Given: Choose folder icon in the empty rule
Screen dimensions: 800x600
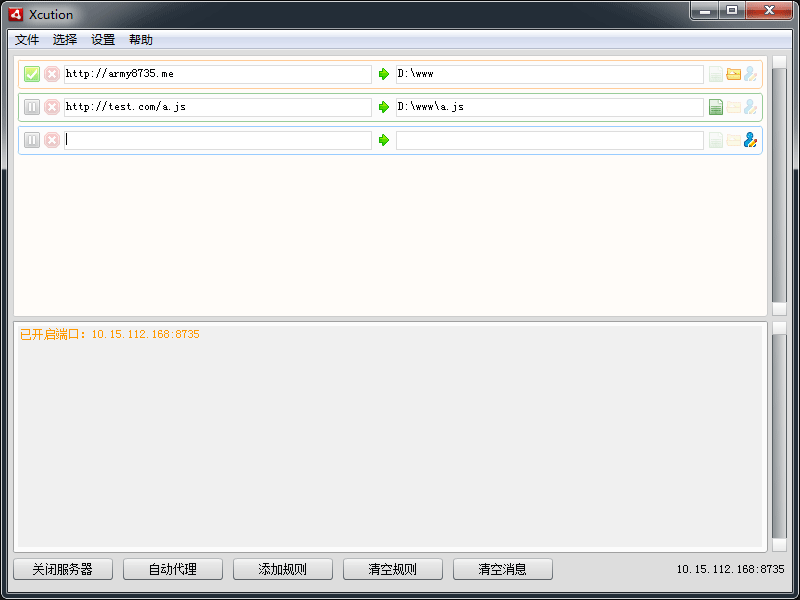Looking at the screenshot, I should [x=733, y=140].
